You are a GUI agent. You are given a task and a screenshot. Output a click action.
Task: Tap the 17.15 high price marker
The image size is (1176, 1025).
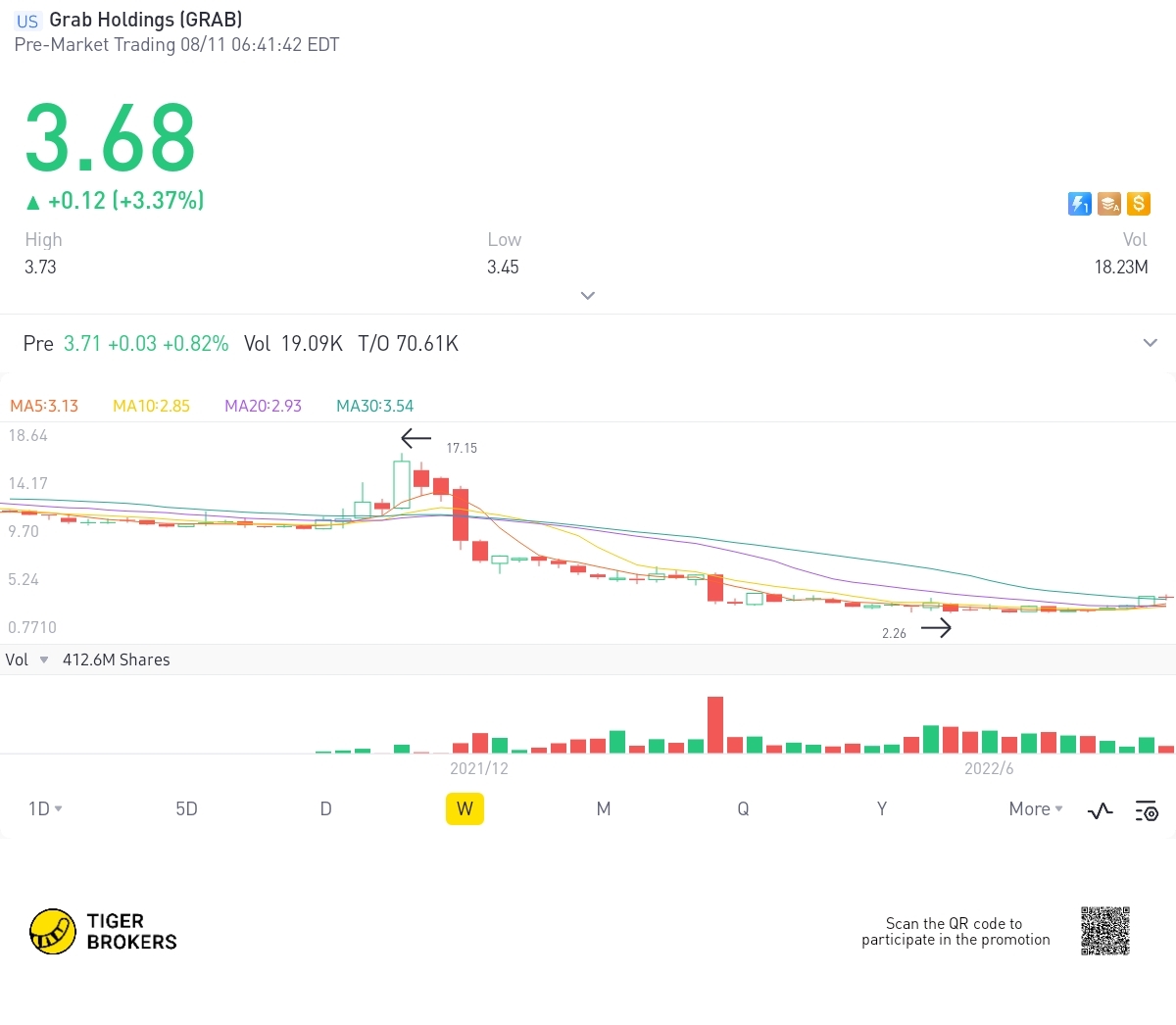462,448
